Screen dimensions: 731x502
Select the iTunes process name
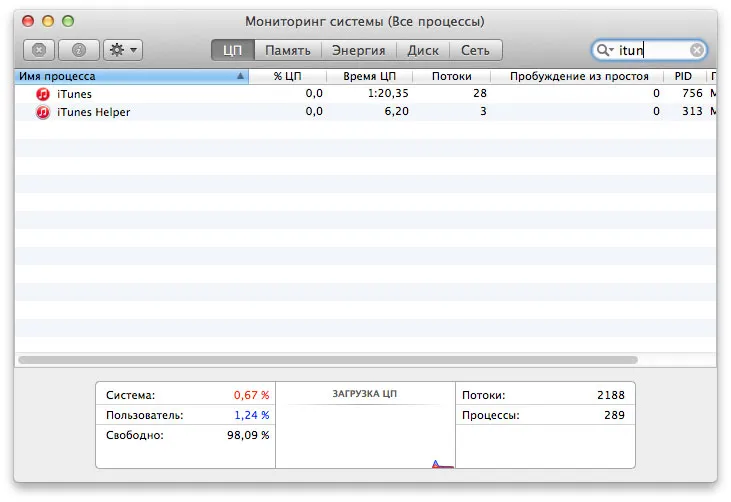click(x=74, y=94)
